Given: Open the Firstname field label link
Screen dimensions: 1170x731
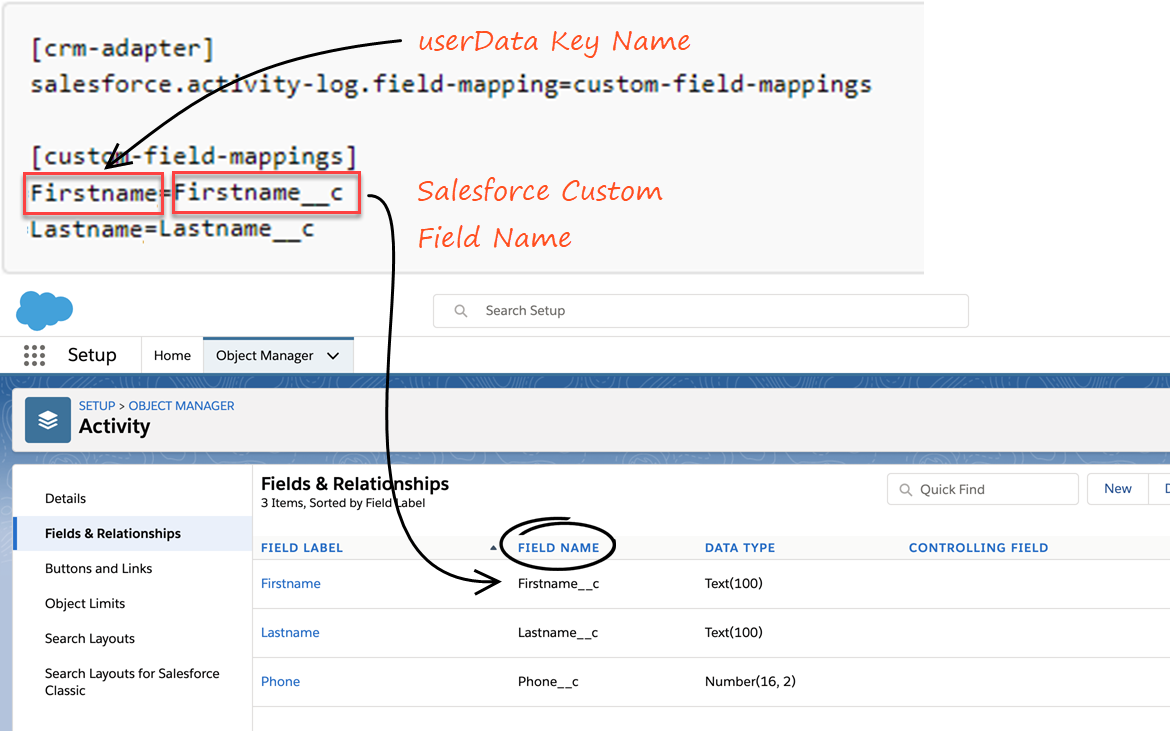Looking at the screenshot, I should click(x=291, y=584).
